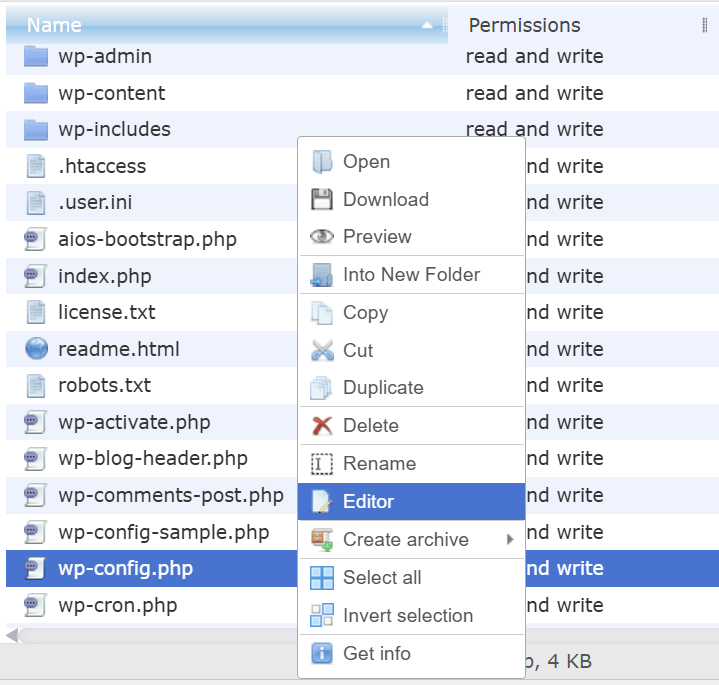Click the Into New Folder icon
Viewport: 719px width, 685px height.
322,275
